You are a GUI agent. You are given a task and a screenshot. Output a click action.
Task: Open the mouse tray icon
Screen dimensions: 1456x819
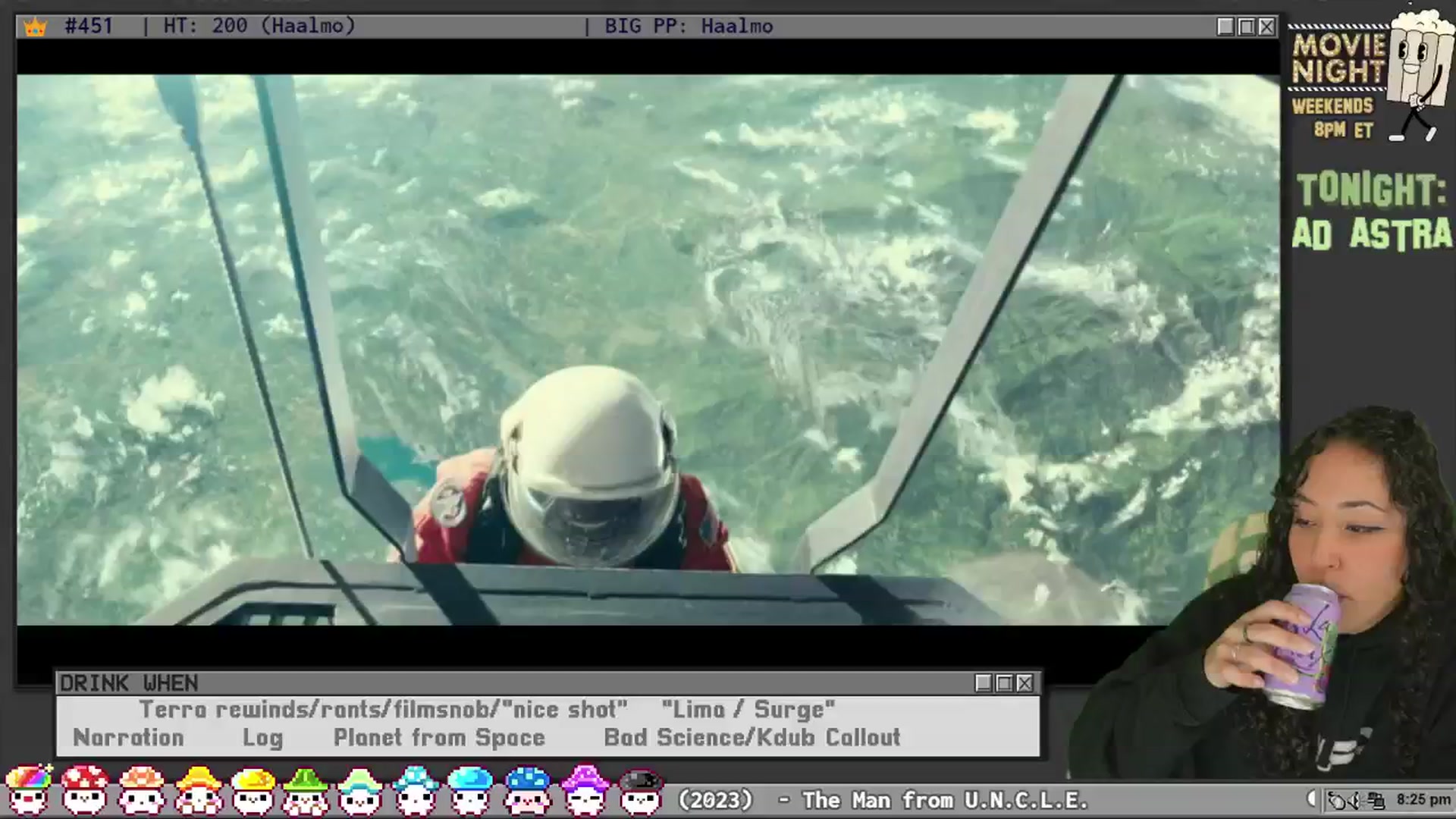coord(1336,800)
